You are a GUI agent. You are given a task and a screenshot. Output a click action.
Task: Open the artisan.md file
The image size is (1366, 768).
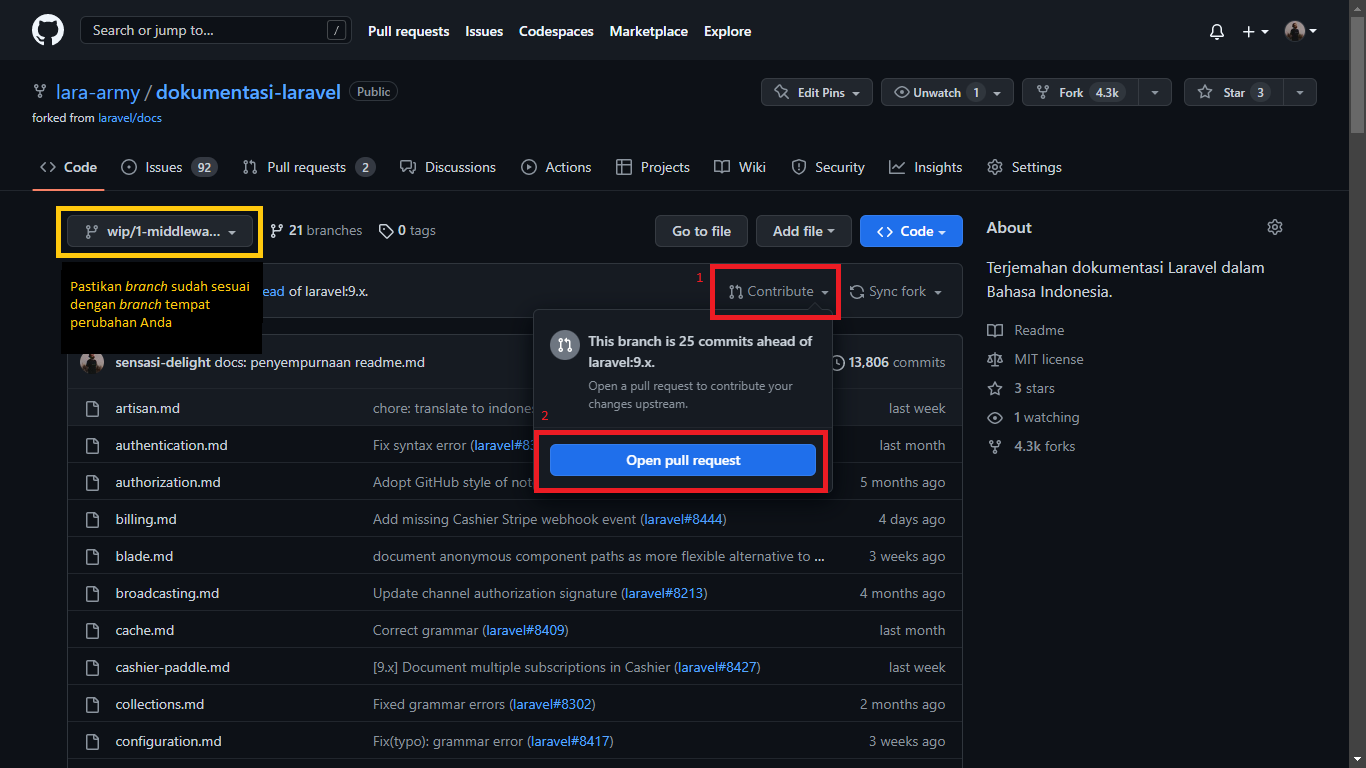tap(148, 408)
